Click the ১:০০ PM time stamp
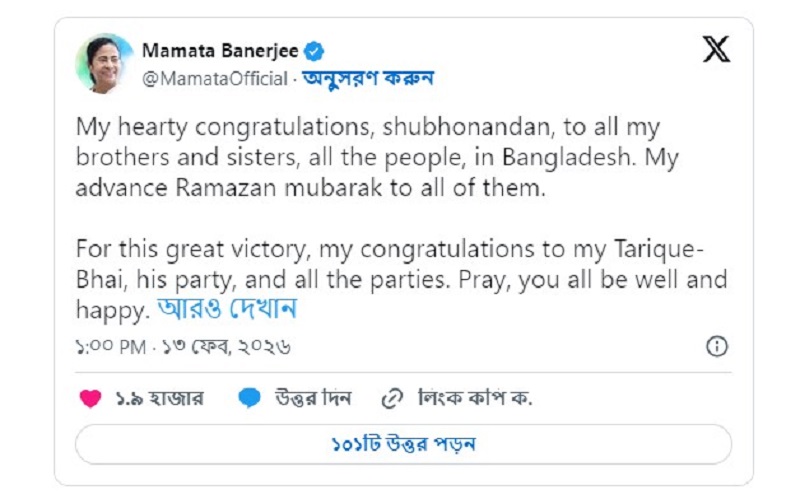Viewport: 800px width, 499px height. [111, 346]
